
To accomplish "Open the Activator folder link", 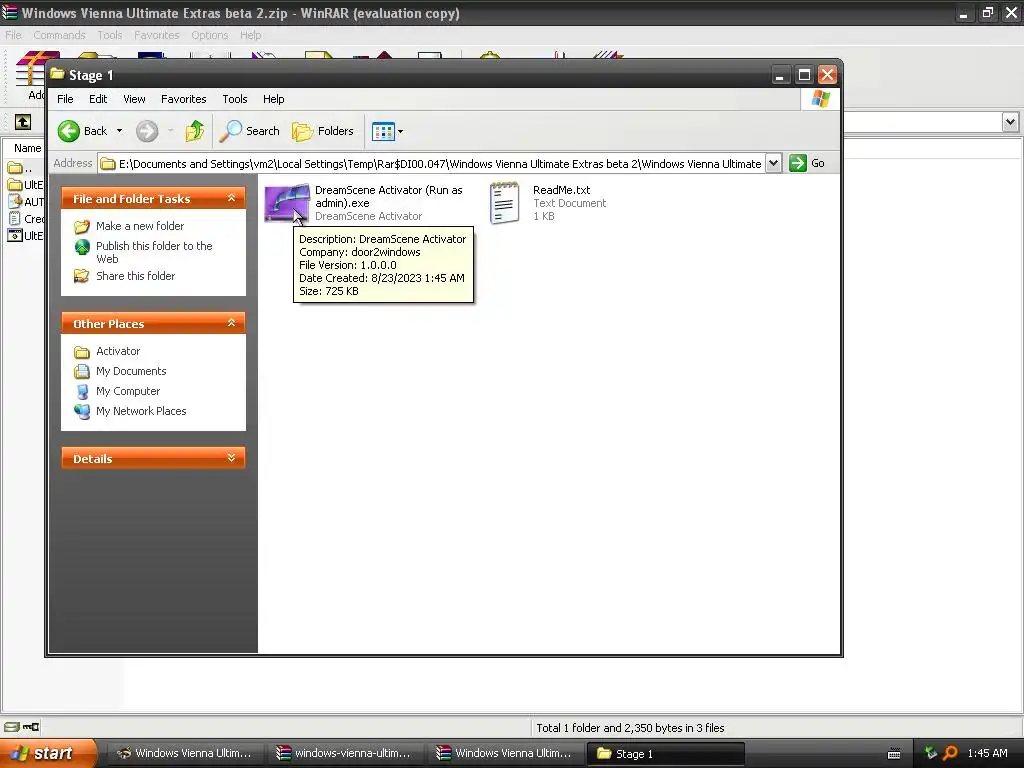I will [x=118, y=351].
